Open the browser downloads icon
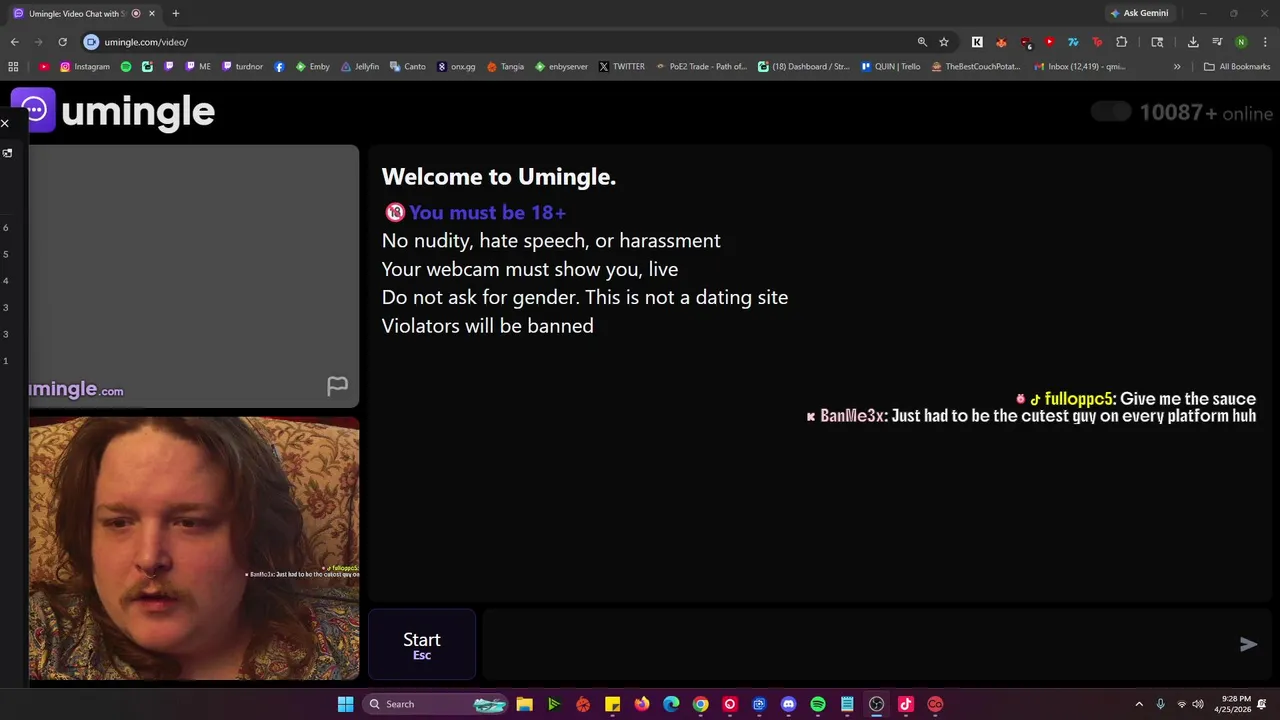The image size is (1280, 720). (1193, 42)
